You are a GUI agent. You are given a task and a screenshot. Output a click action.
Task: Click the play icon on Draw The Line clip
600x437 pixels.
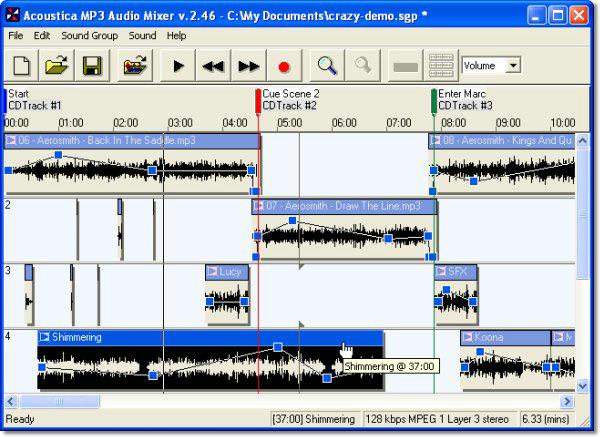259,206
